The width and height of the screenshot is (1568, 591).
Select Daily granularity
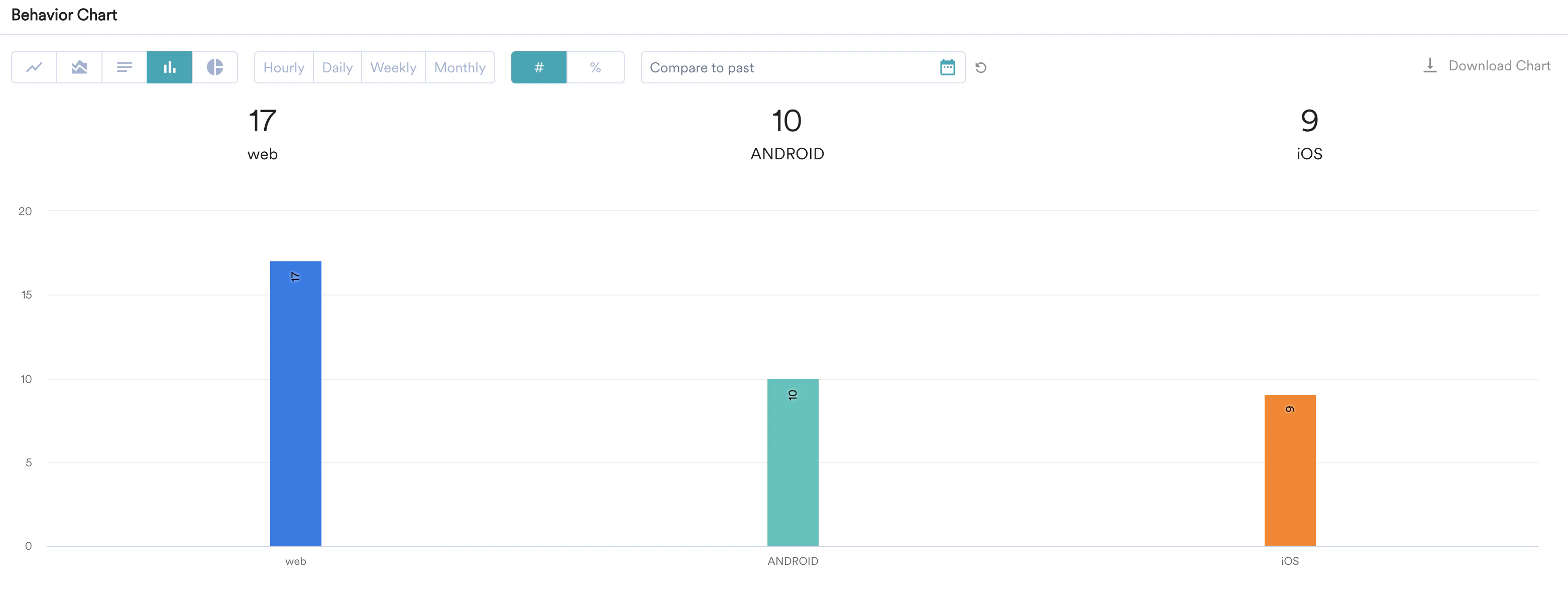[x=337, y=68]
